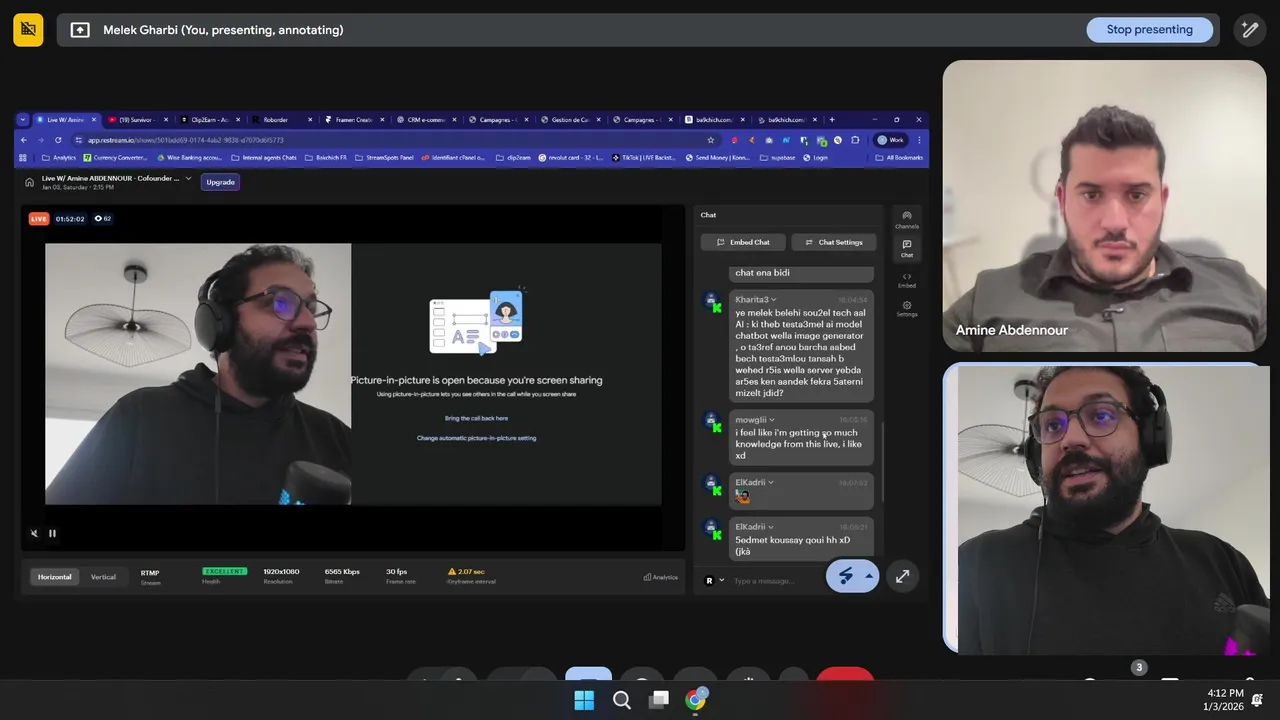Viewport: 1280px width, 720px height.
Task: Click the Upgrade button
Action: 220,182
